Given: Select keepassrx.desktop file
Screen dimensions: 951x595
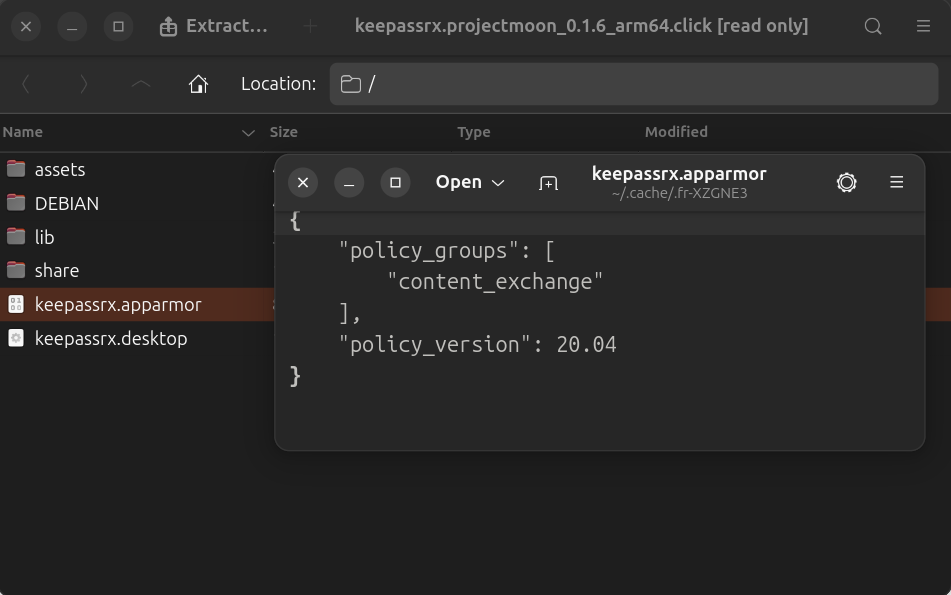Looking at the screenshot, I should (110, 338).
